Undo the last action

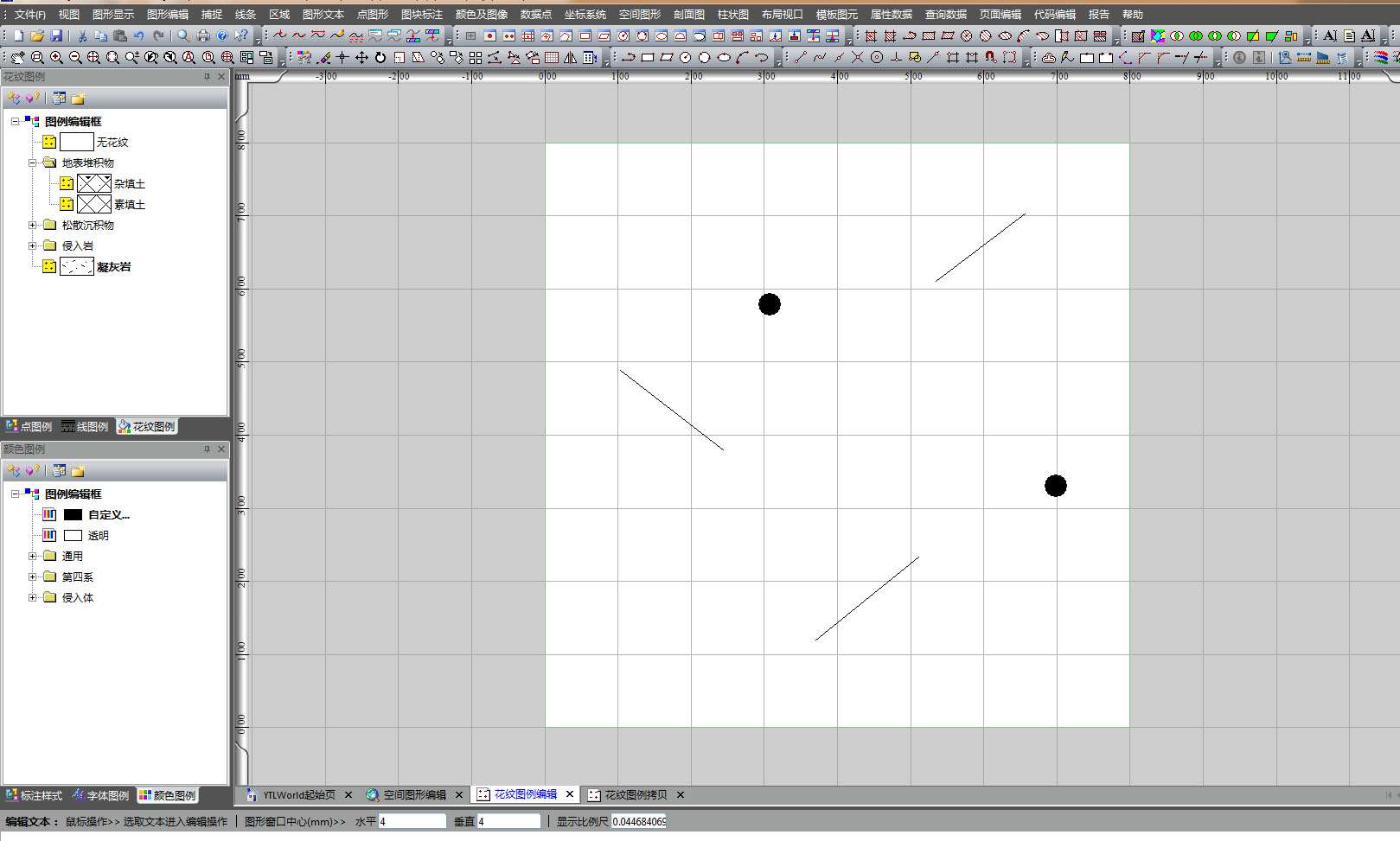138,35
